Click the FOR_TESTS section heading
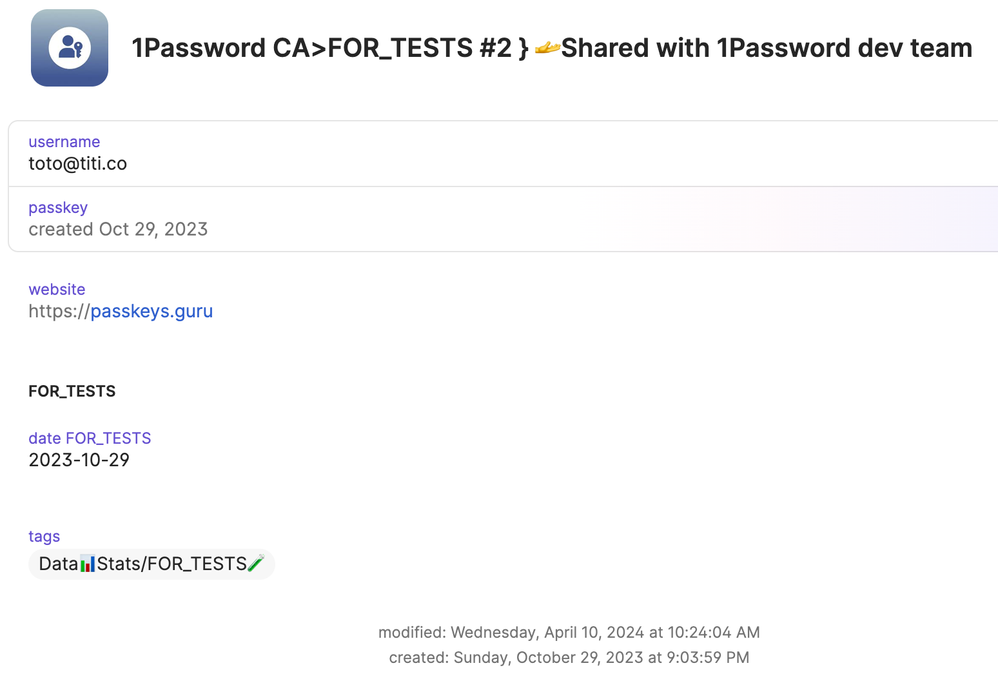The image size is (998, 694). (72, 391)
